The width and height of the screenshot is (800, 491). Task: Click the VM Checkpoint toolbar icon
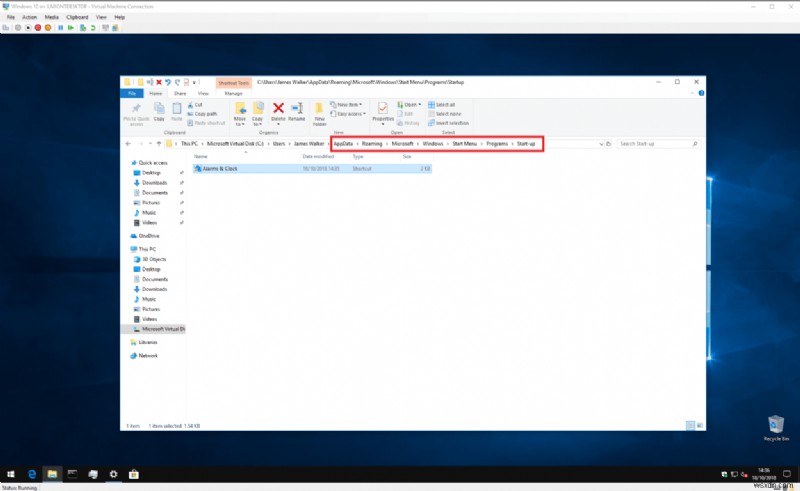[83, 28]
